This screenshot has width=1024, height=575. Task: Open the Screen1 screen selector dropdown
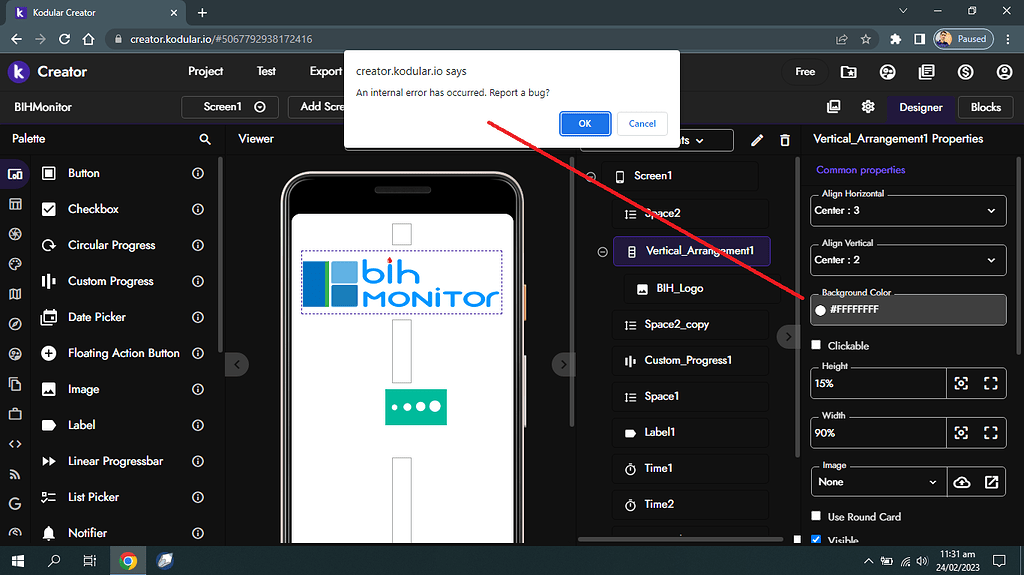click(x=230, y=107)
